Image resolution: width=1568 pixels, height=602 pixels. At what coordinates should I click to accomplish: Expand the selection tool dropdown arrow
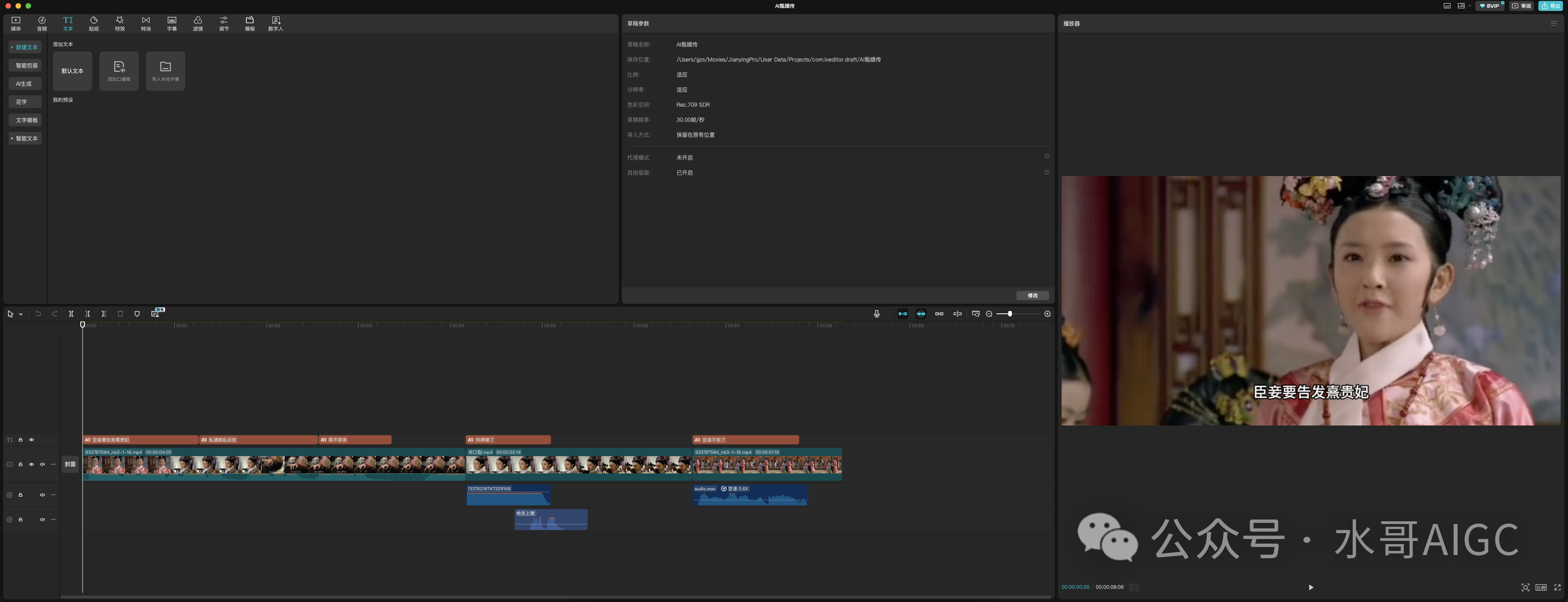[21, 315]
